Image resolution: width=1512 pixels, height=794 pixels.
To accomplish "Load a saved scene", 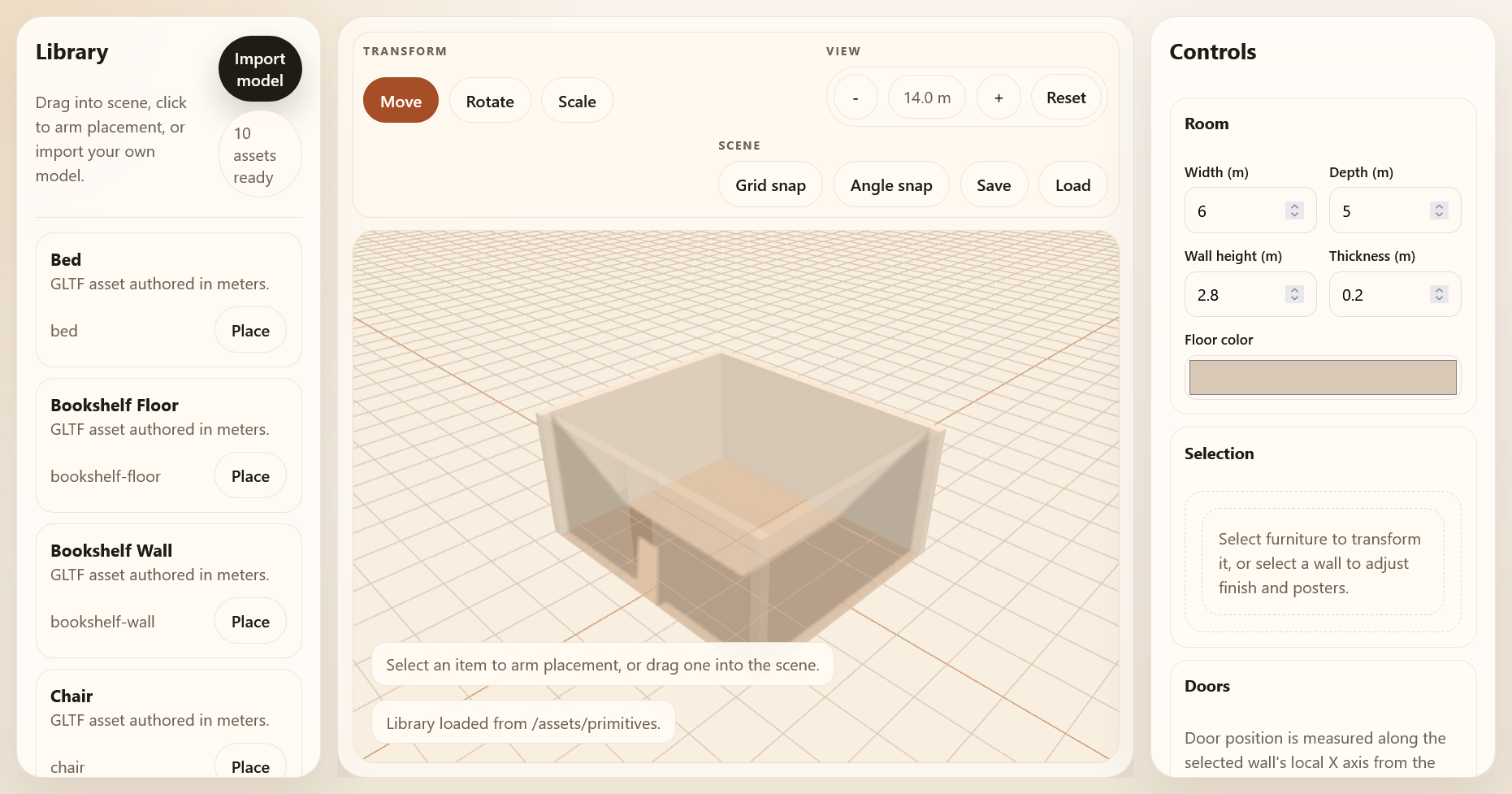I will point(1072,185).
